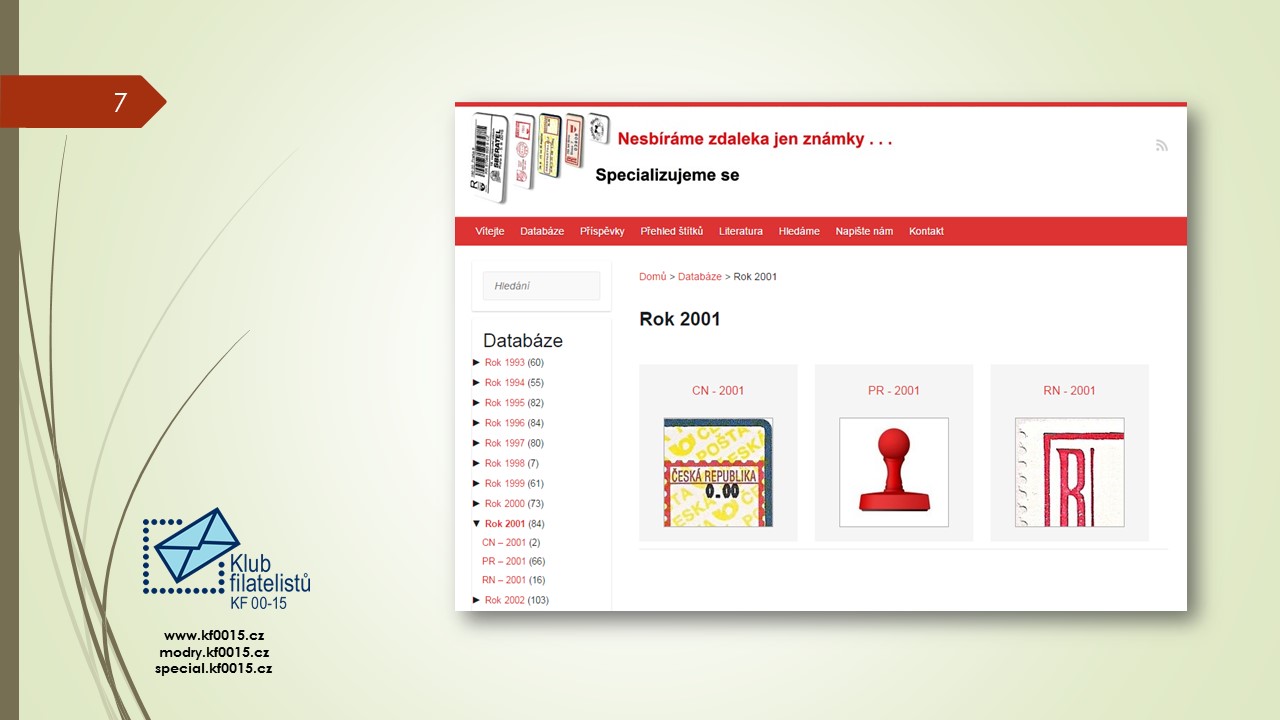Click the Domů breadcrumb link
Viewport: 1280px width, 720px height.
click(x=652, y=277)
